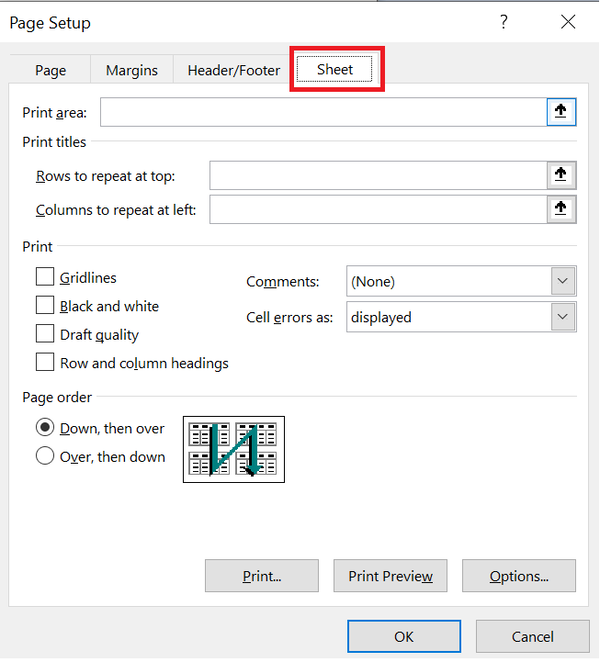Click the Print titles section heading
Image resolution: width=600 pixels, height=662 pixels.
(x=54, y=142)
